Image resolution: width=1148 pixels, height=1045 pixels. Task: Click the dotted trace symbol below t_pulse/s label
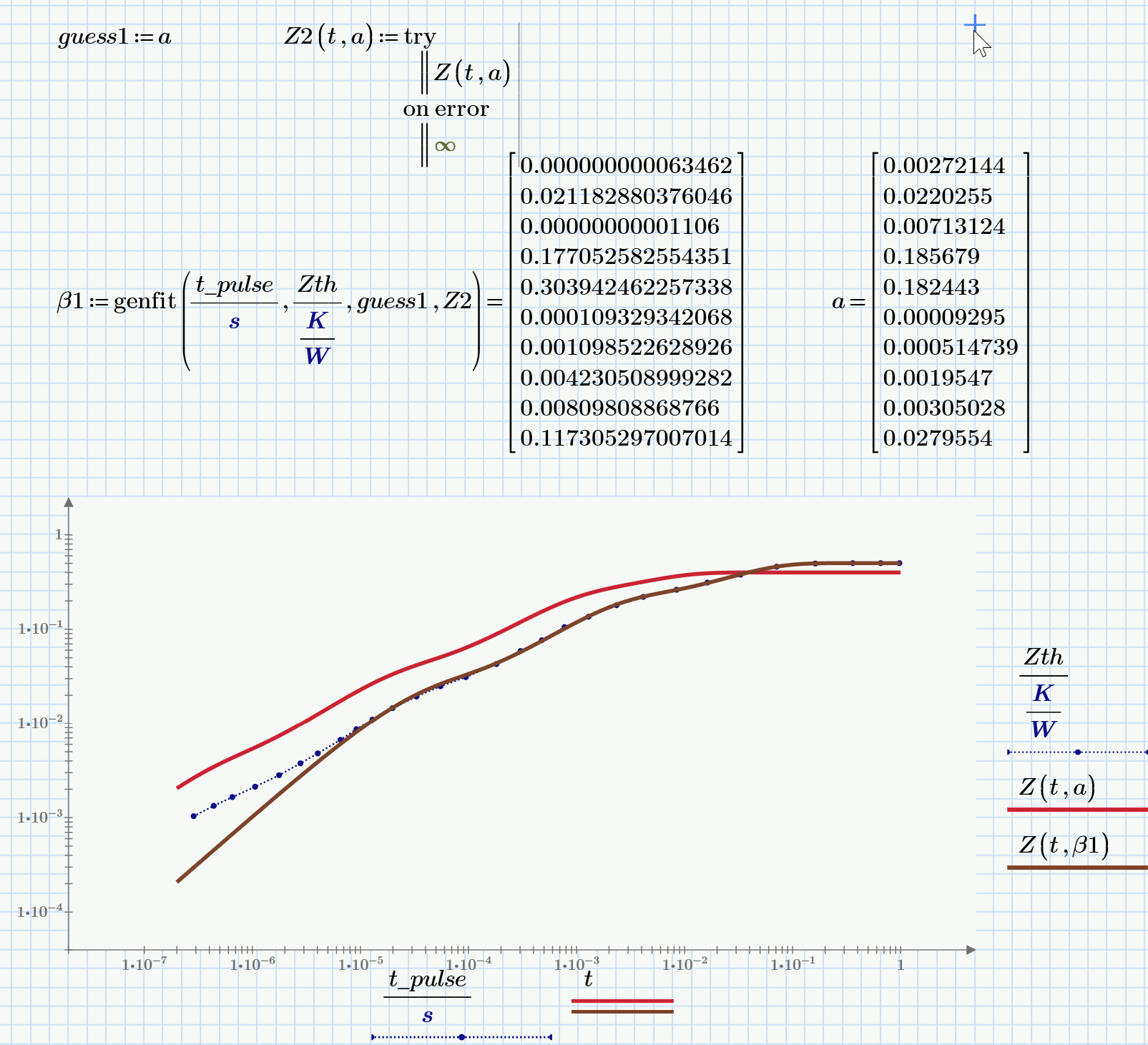click(463, 1036)
